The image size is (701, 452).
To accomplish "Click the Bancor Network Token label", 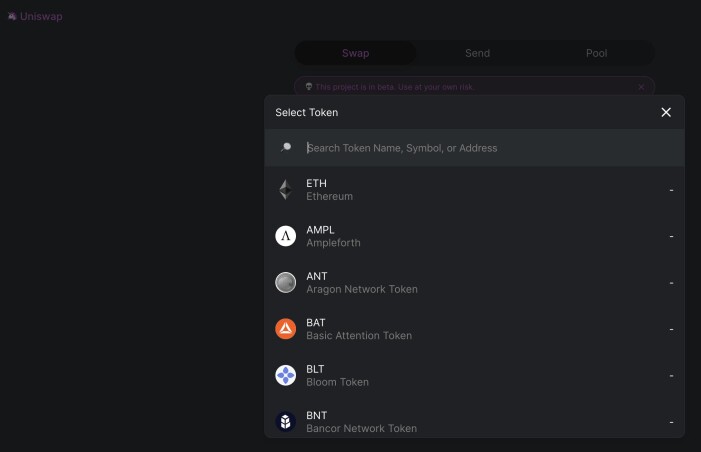I will [x=361, y=429].
